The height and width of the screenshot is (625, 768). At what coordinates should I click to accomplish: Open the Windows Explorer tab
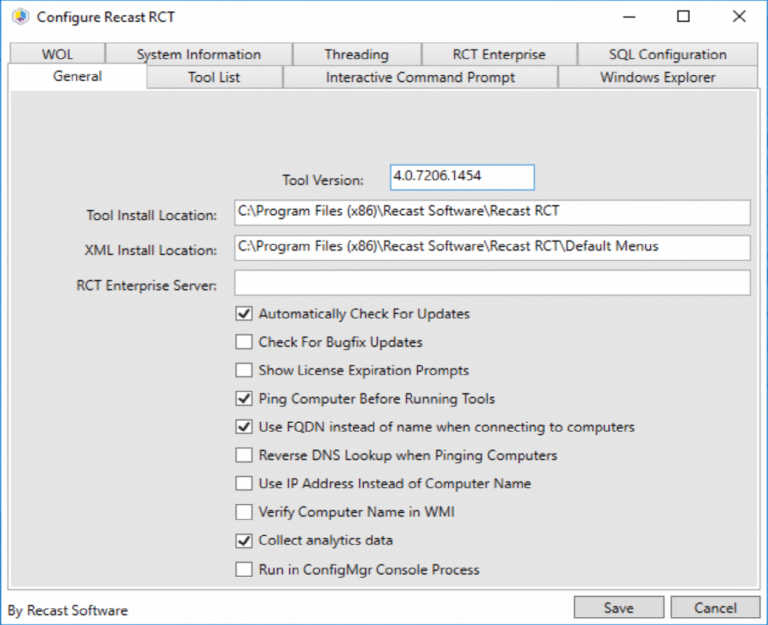658,77
